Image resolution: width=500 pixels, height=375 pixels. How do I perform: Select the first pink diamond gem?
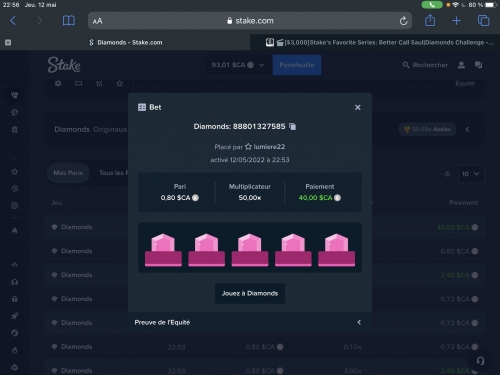[x=163, y=249]
